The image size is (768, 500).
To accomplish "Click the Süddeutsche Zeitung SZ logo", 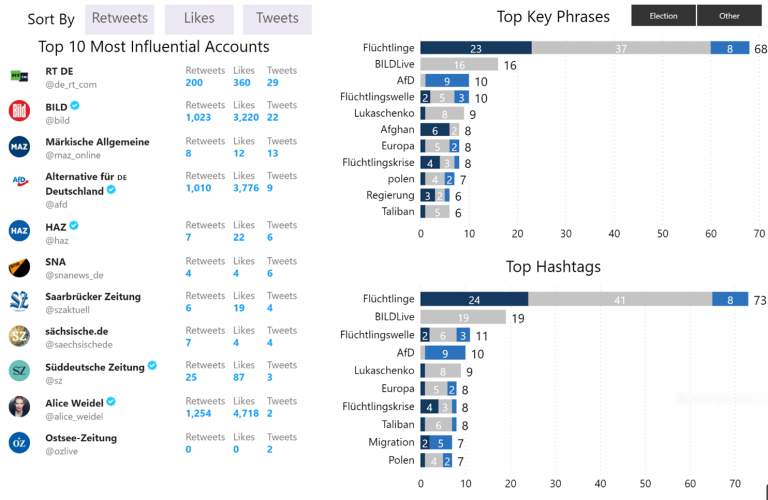I will click(x=19, y=371).
